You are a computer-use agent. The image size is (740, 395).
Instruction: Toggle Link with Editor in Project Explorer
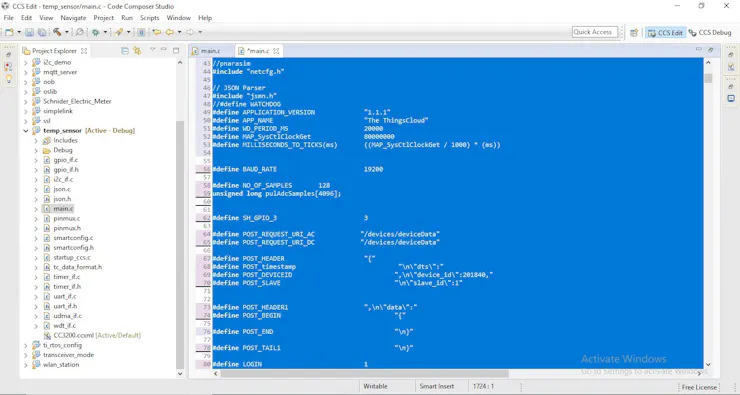click(x=137, y=50)
